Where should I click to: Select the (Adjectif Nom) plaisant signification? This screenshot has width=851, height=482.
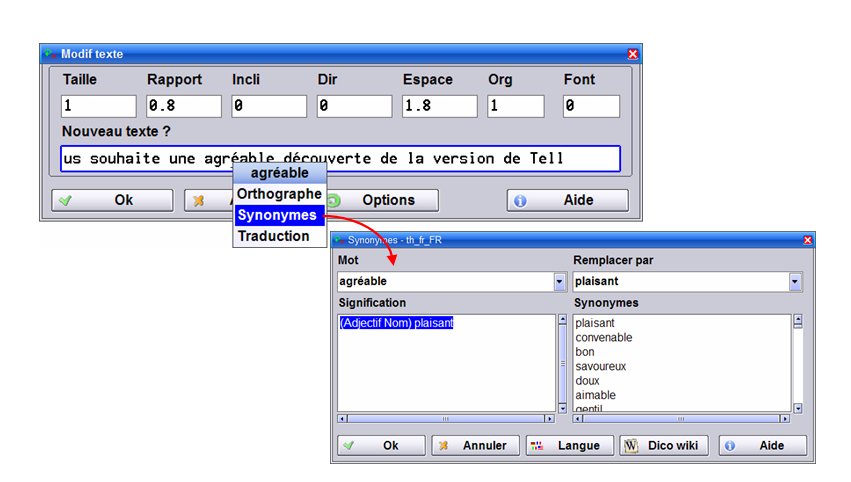point(396,323)
